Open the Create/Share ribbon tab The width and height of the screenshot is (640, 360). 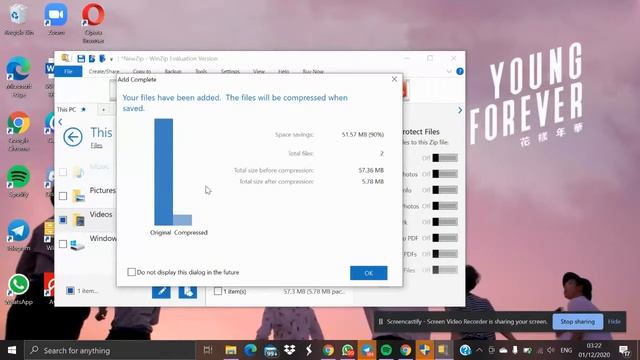coord(104,71)
